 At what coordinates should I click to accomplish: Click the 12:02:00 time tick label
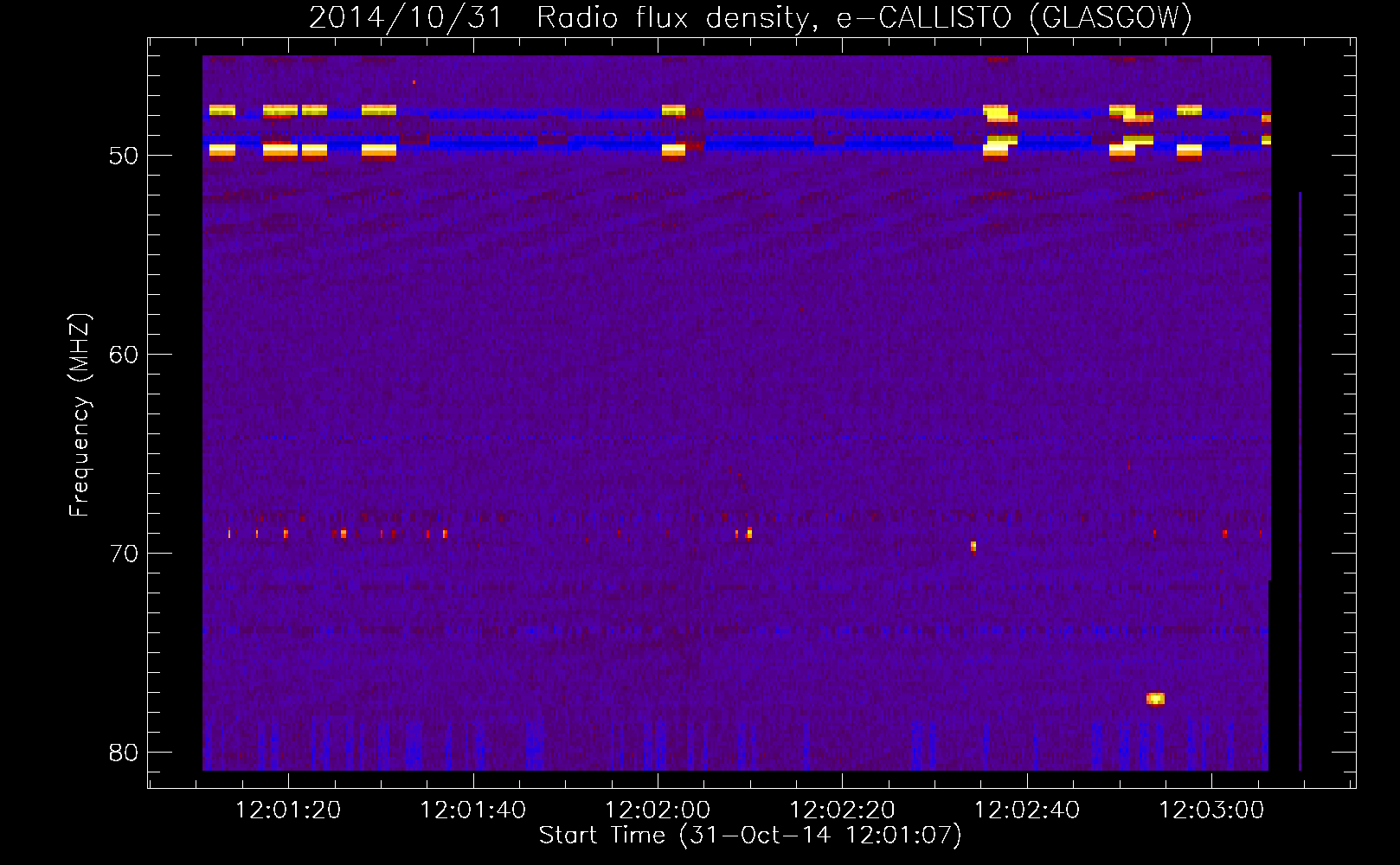tap(658, 811)
